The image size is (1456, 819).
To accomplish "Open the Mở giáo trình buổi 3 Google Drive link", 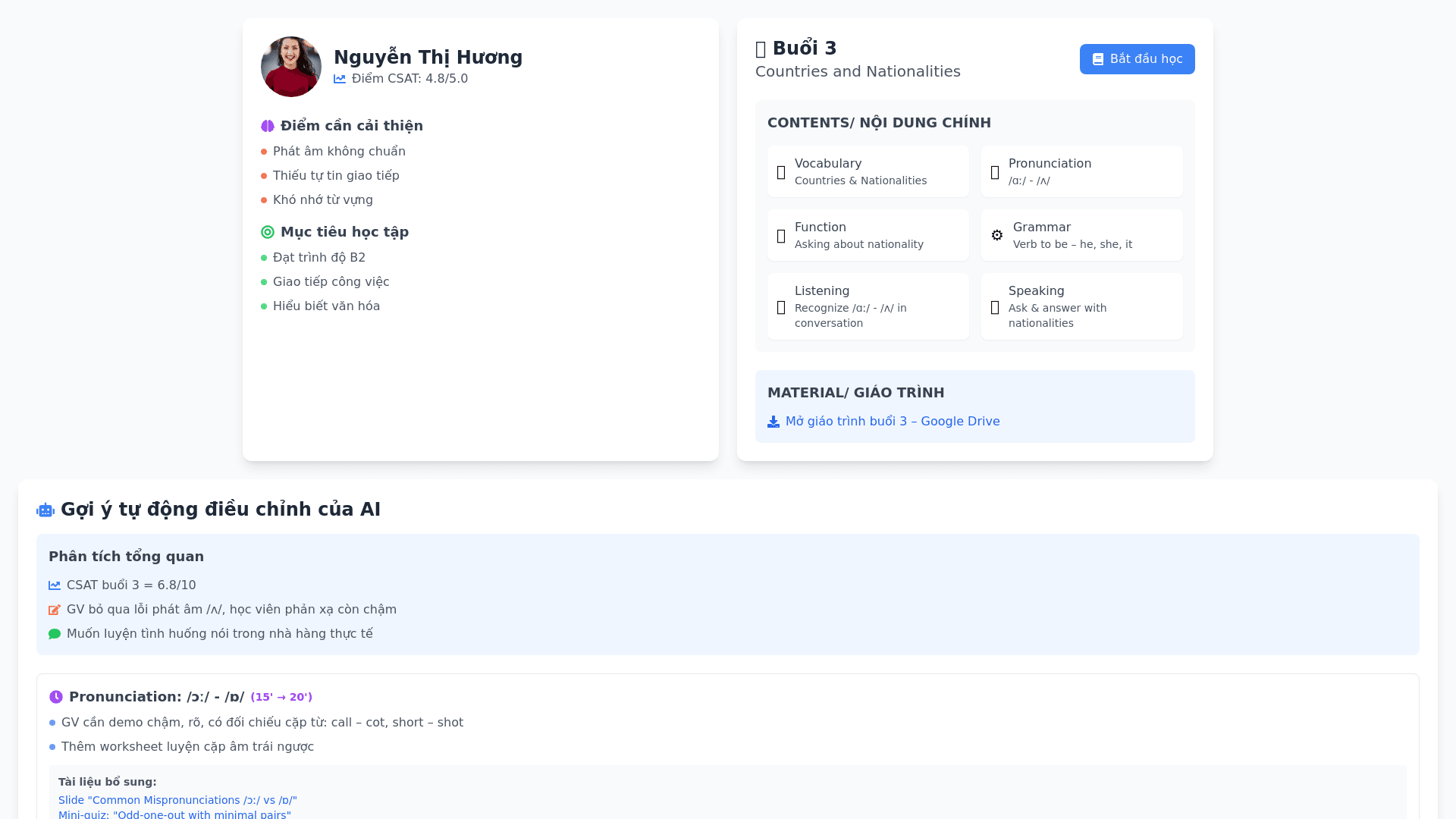I will (x=893, y=422).
